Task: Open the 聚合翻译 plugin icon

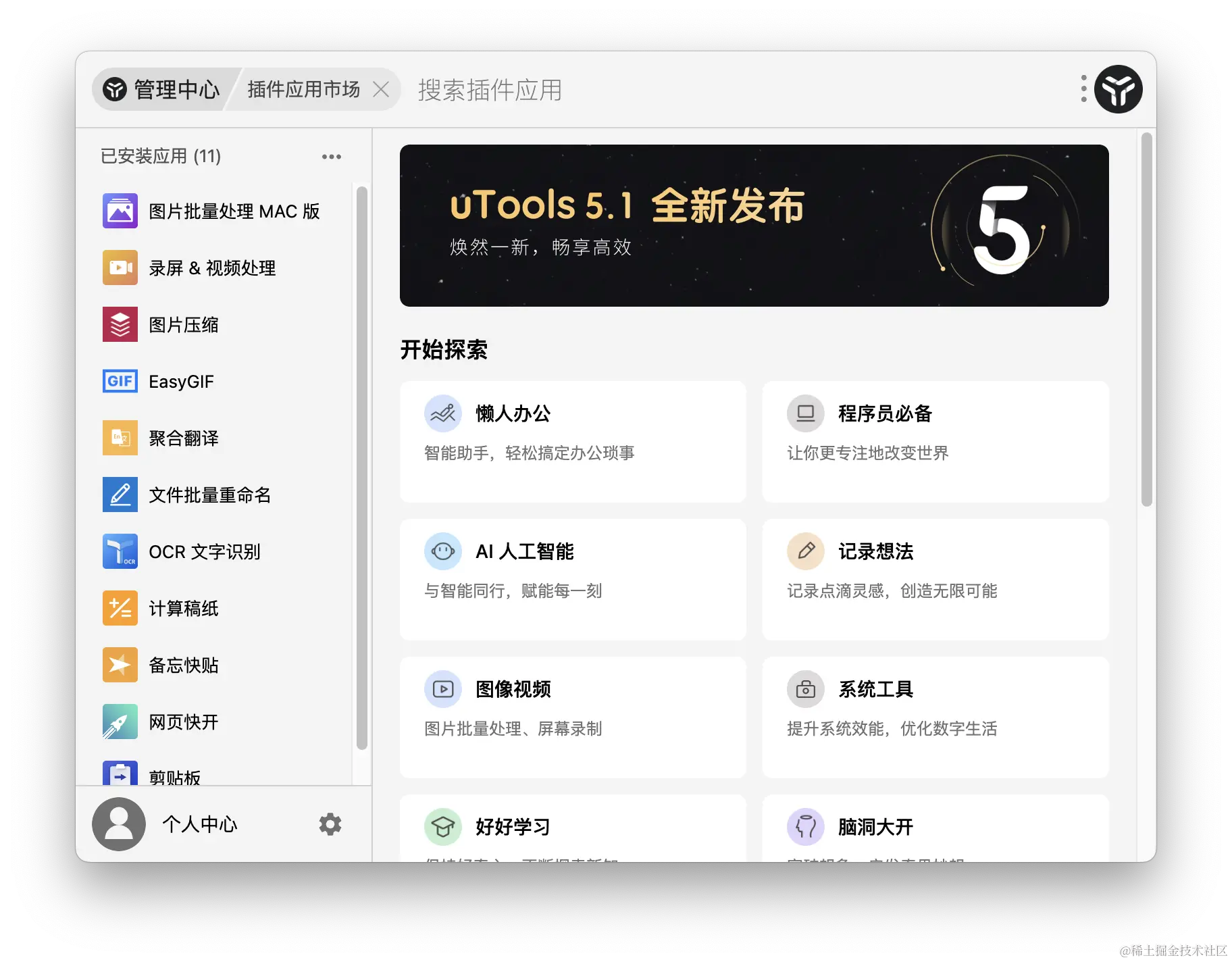Action: (120, 438)
